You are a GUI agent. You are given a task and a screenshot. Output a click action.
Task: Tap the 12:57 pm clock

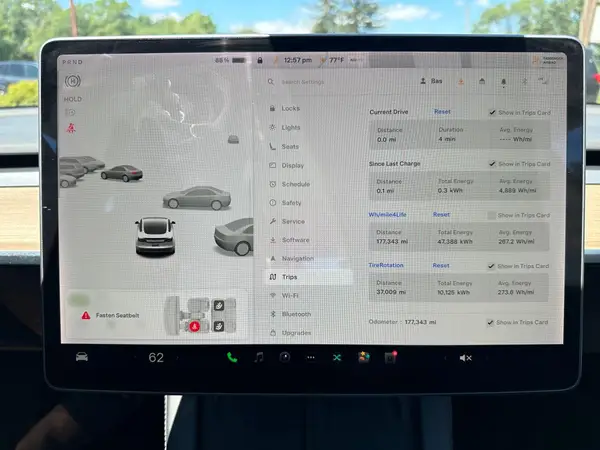[298, 60]
